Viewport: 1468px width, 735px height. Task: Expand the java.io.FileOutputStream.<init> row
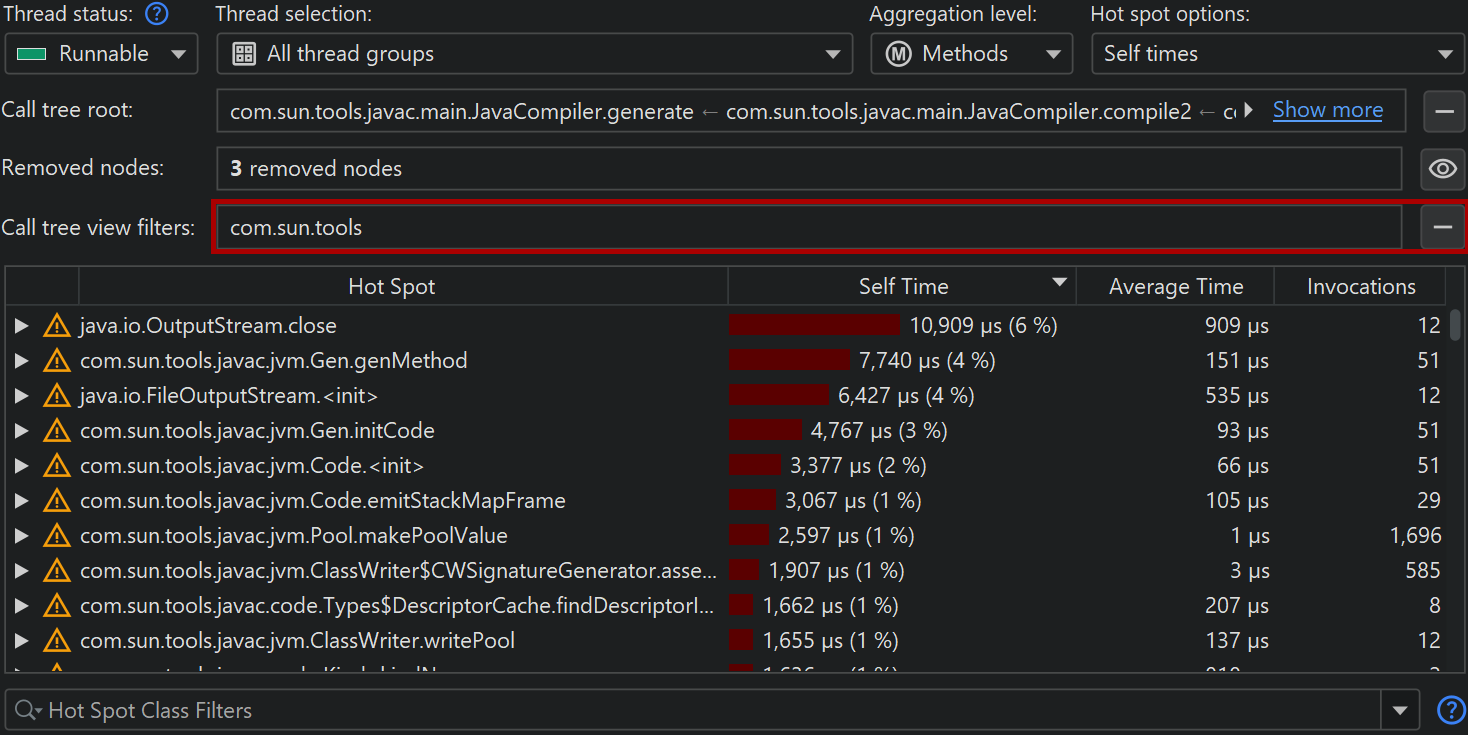[x=21, y=396]
